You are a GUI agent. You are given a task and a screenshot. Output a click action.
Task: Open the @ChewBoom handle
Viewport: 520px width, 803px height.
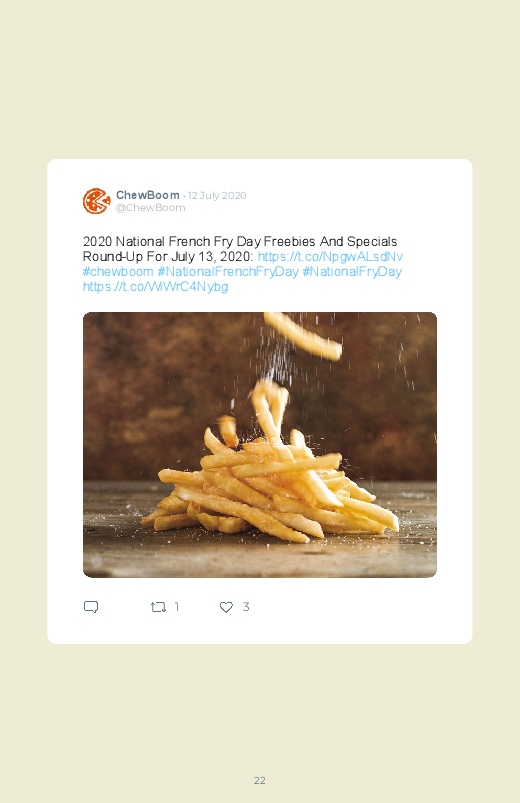151,207
